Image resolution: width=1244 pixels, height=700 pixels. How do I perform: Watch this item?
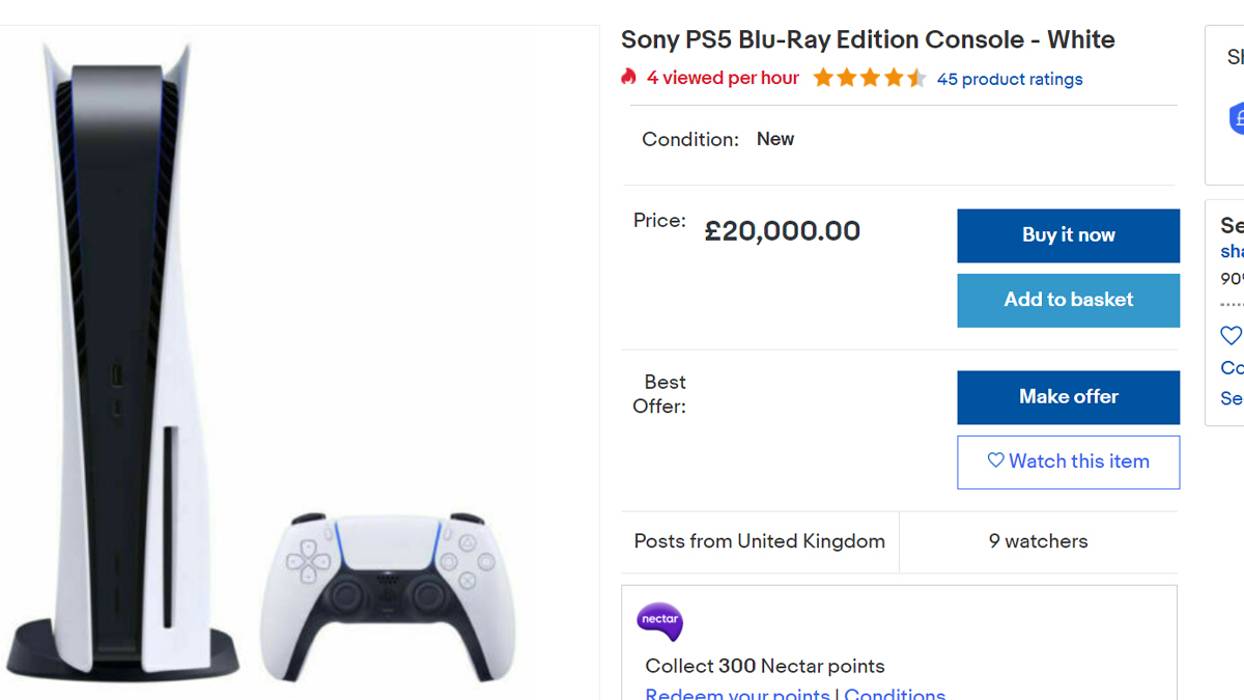1068,462
